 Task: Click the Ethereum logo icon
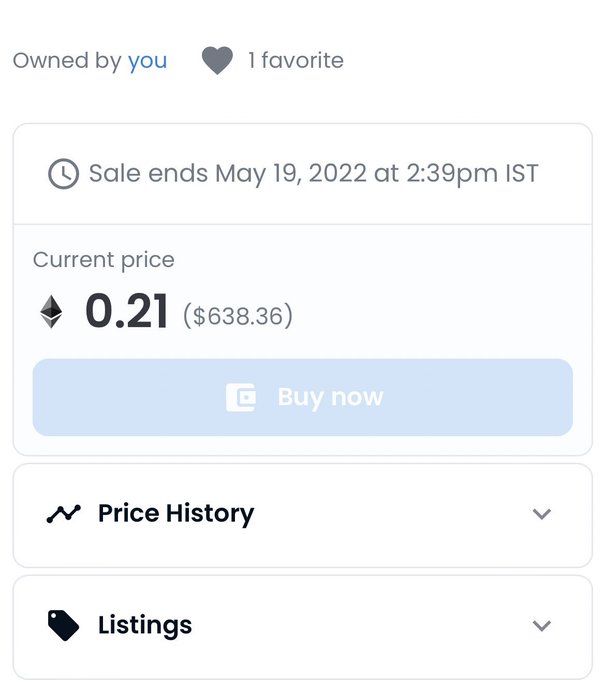pos(51,312)
